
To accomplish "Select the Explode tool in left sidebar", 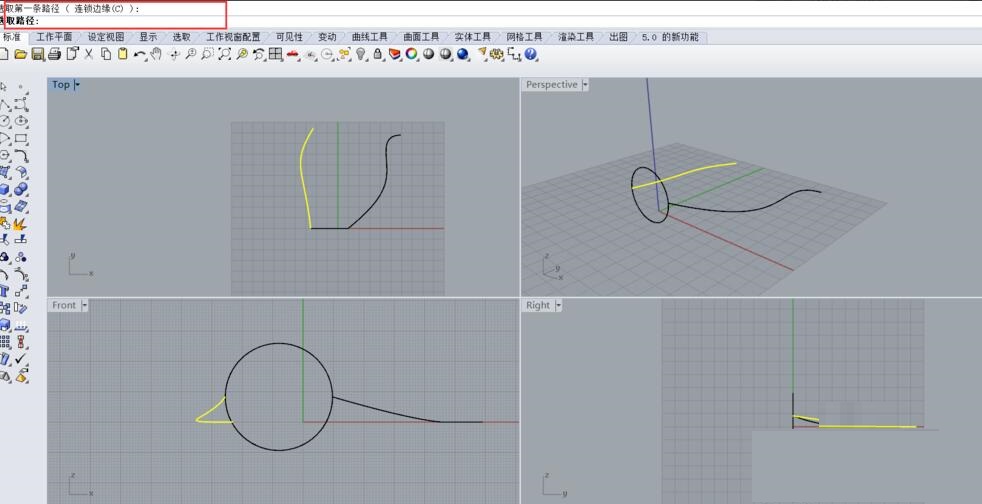I will (20, 224).
